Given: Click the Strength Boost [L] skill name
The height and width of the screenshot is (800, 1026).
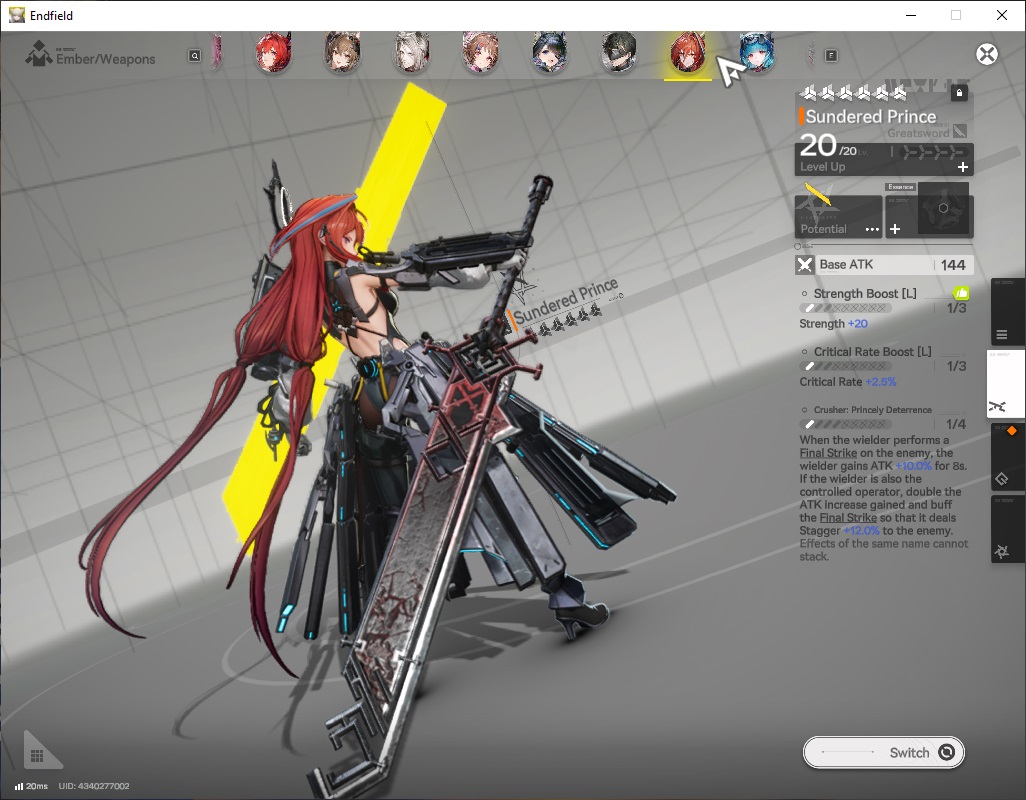Looking at the screenshot, I should point(864,293).
